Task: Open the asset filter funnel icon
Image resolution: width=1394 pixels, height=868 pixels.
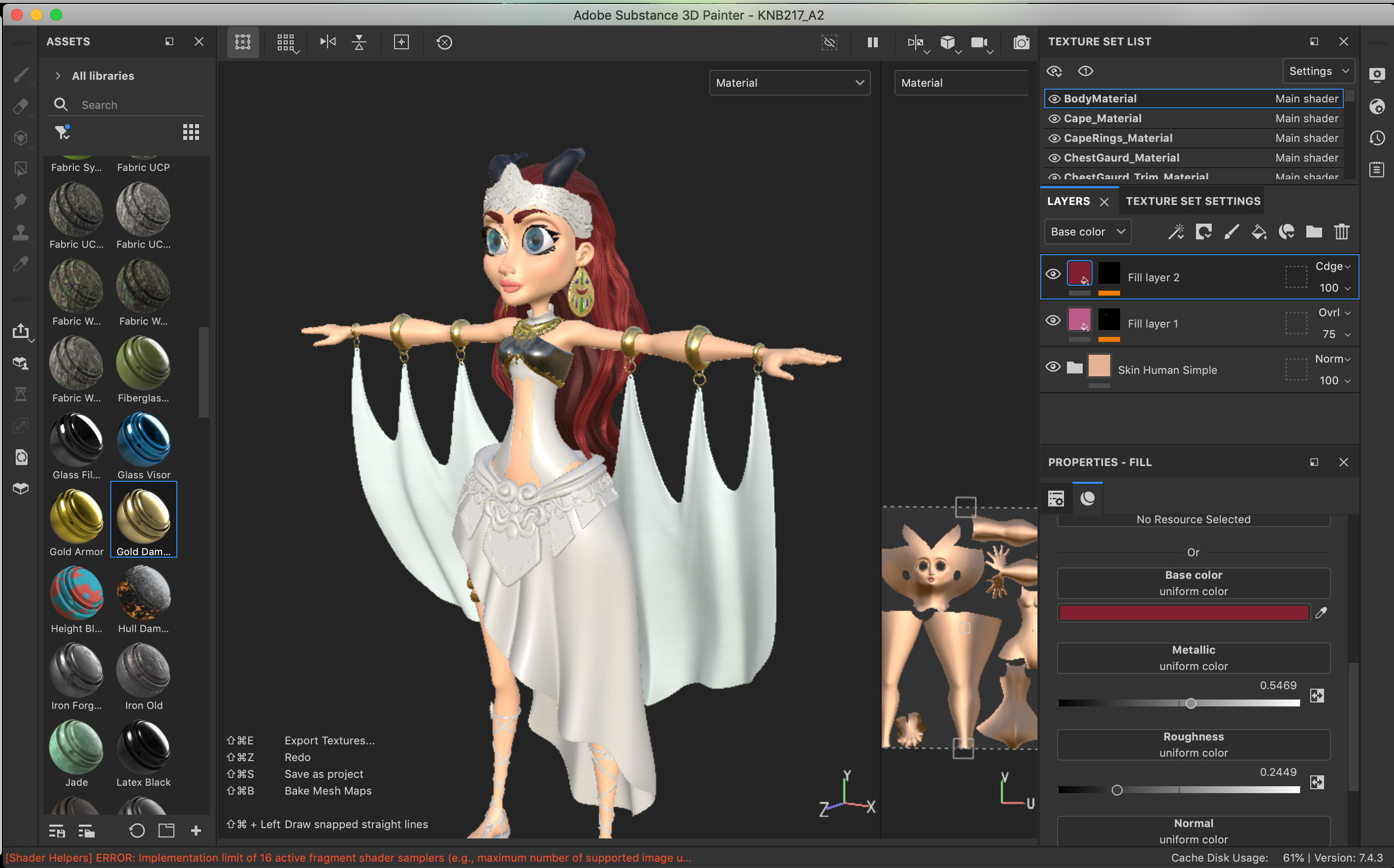Action: point(62,133)
